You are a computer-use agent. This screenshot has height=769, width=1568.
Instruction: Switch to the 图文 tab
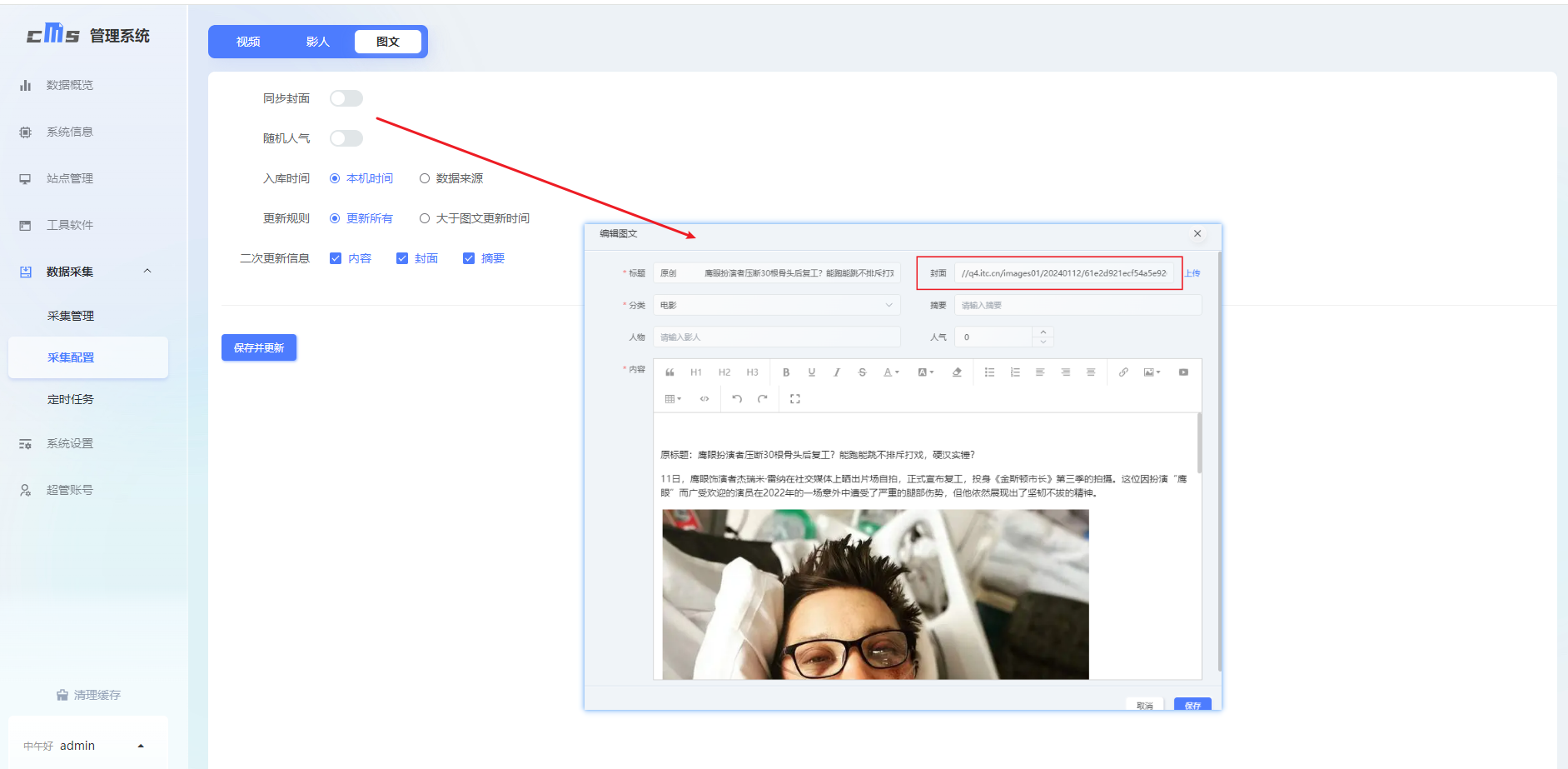(388, 42)
